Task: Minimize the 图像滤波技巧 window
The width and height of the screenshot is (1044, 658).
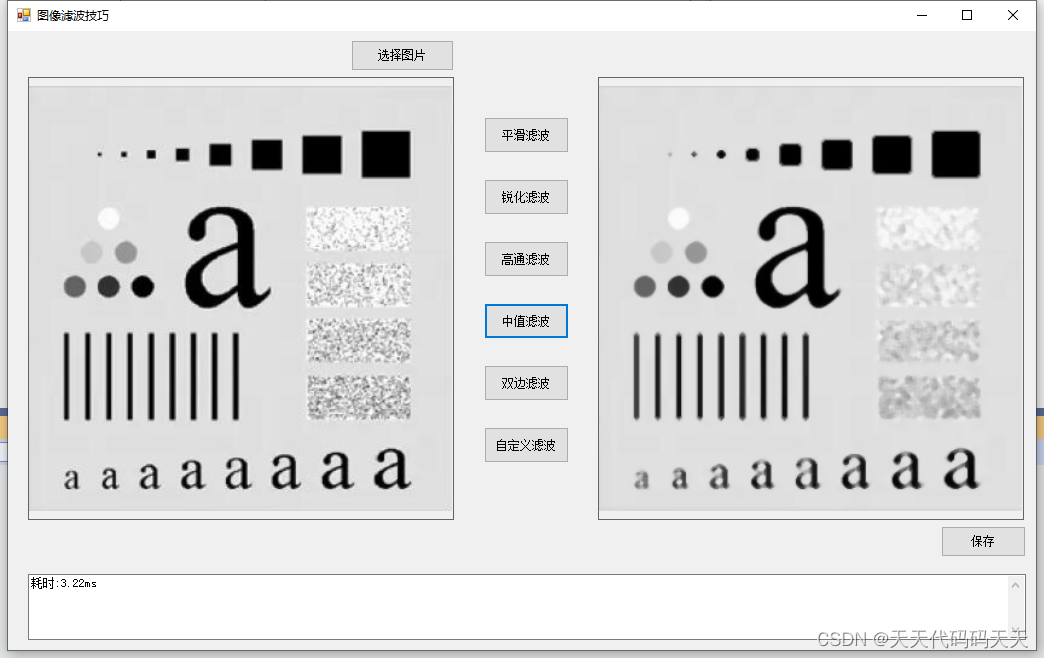Action: [x=922, y=15]
